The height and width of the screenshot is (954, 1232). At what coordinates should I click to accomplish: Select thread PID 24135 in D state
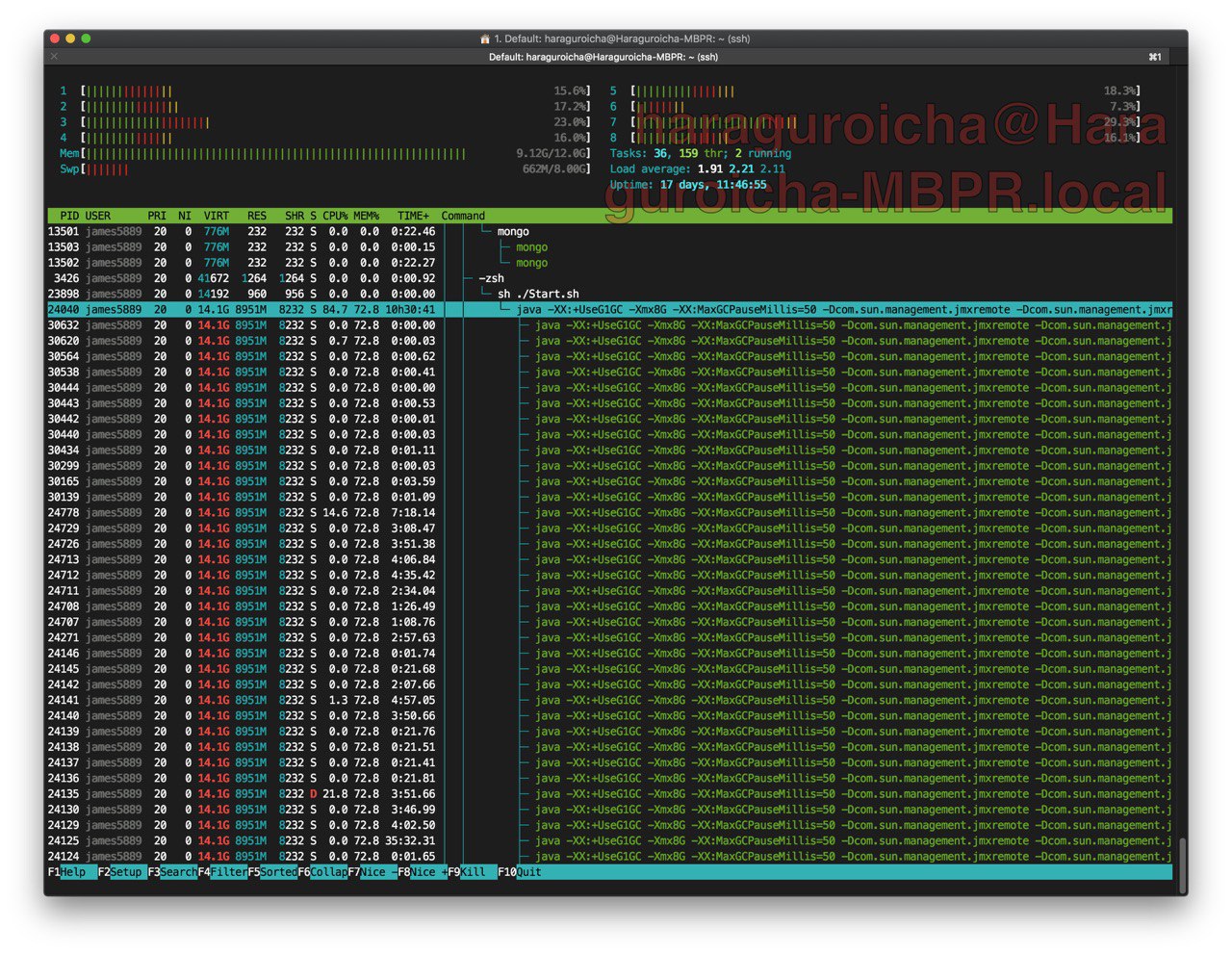[609, 794]
